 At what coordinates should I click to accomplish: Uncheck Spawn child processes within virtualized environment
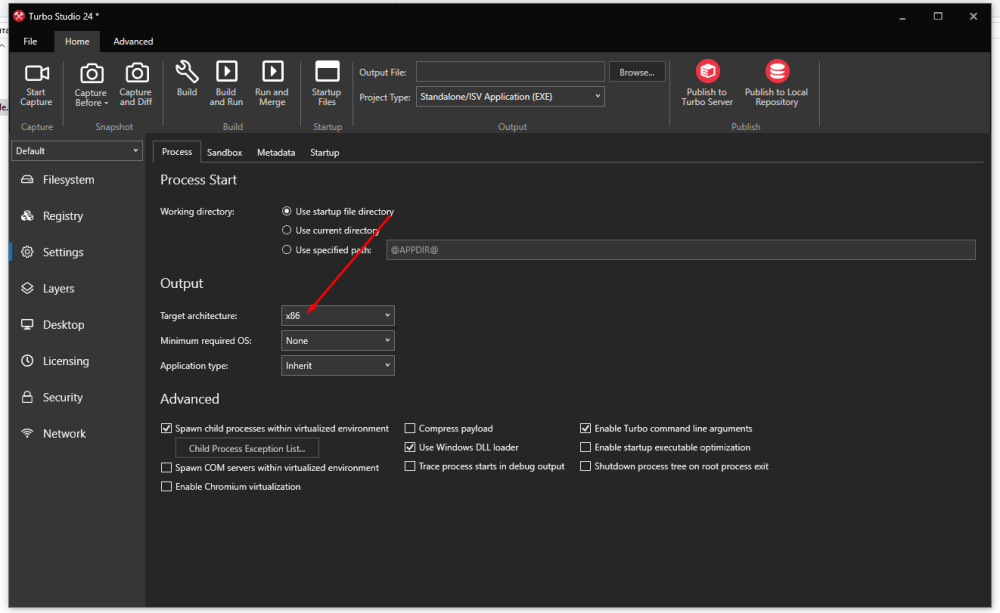coord(166,429)
